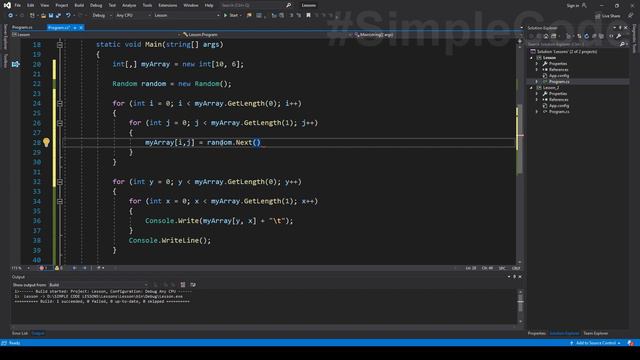Switch to the Properties tab bottom right
The height and width of the screenshot is (360, 640).
pyautogui.click(x=537, y=333)
